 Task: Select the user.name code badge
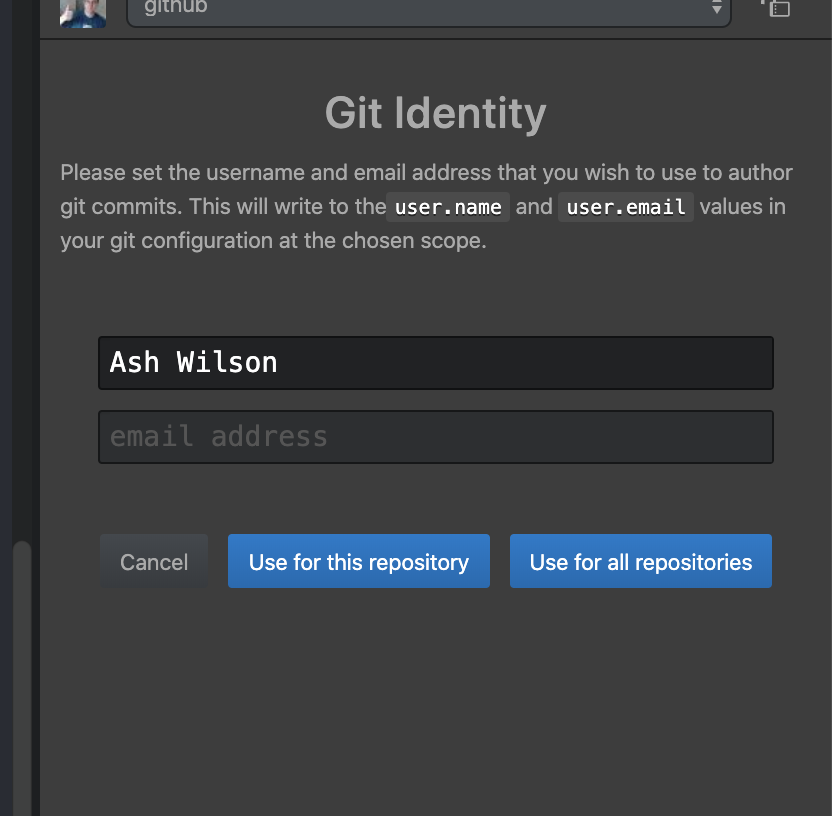pyautogui.click(x=447, y=207)
